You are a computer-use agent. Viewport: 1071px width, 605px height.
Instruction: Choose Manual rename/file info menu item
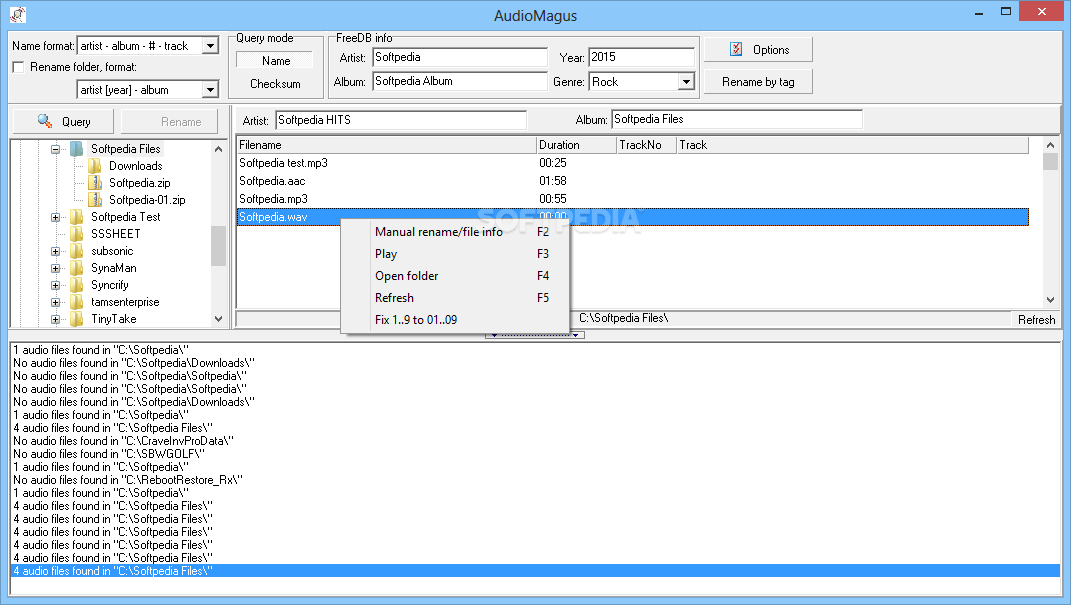pyautogui.click(x=455, y=231)
